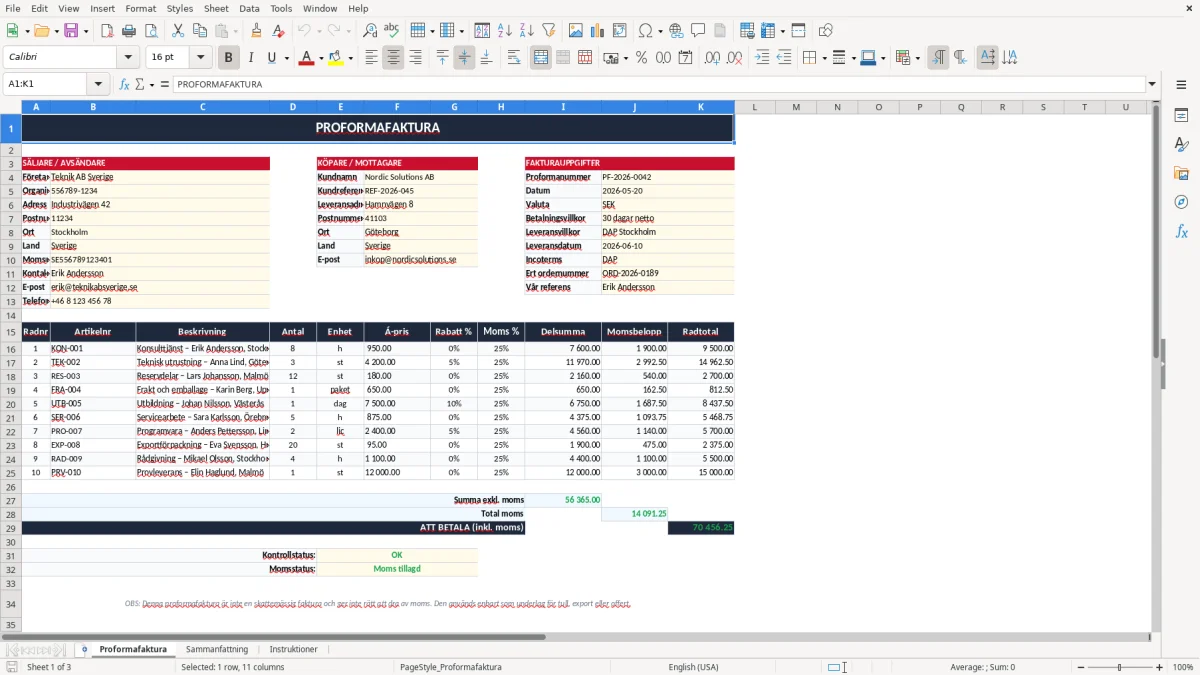Screen dimensions: 1200x675
Task: Open the font size dropdown
Action: 200,58
